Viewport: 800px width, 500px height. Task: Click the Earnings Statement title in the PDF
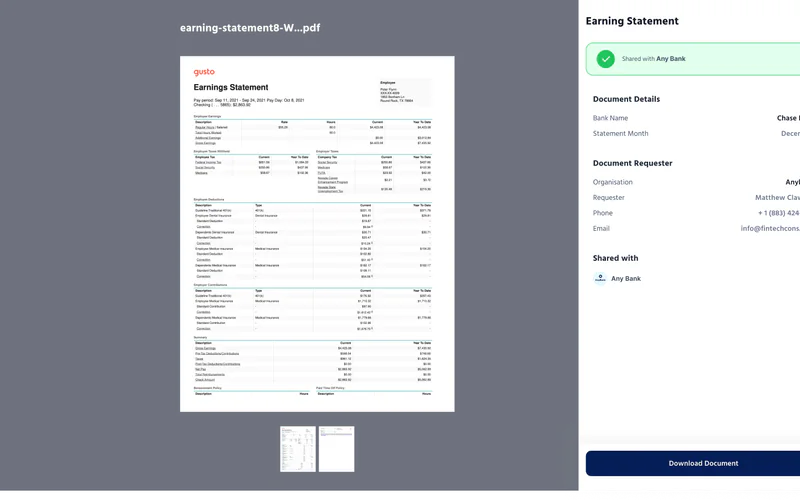tap(231, 87)
